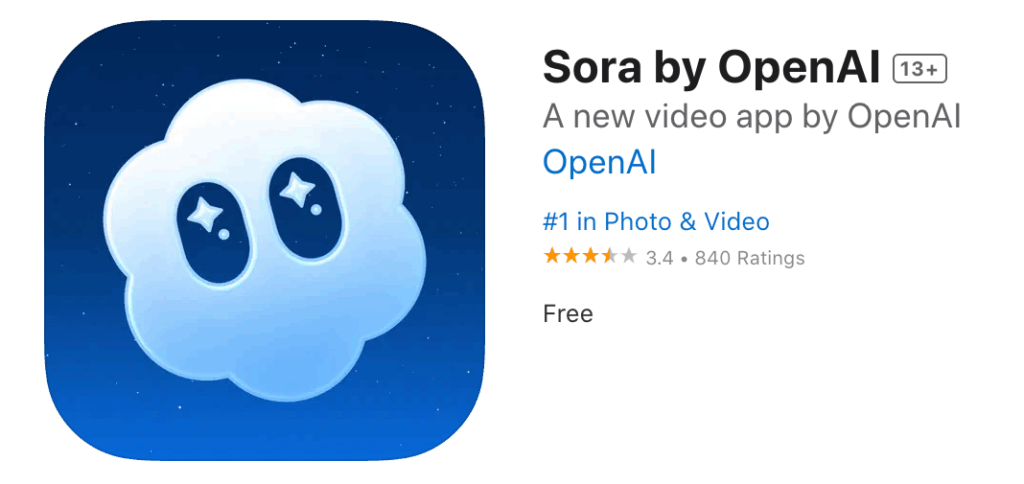
Task: Click the 3.4 rating score text
Action: (659, 258)
